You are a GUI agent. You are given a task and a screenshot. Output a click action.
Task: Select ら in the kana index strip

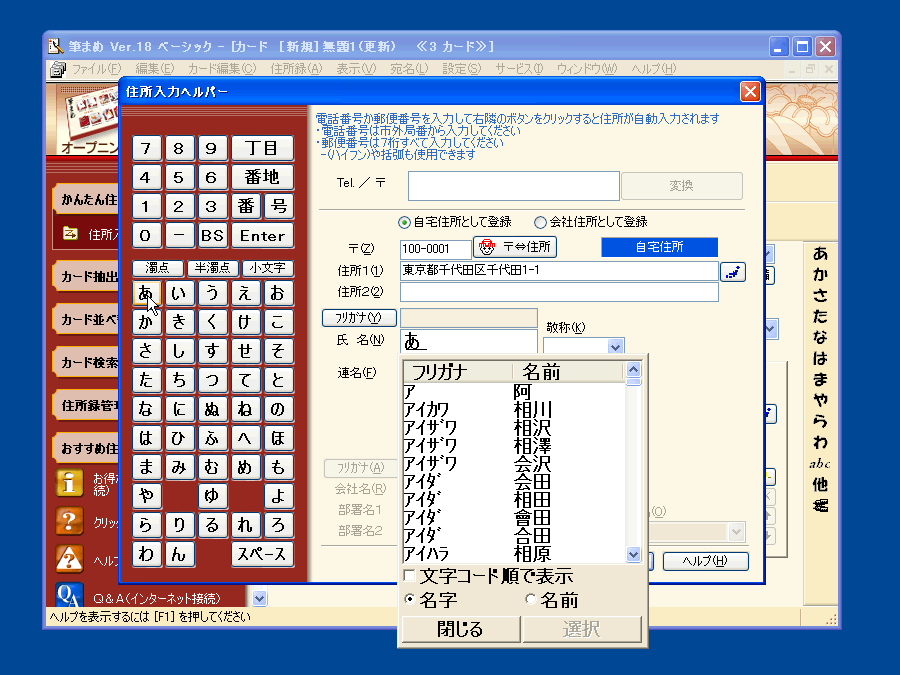[x=820, y=421]
